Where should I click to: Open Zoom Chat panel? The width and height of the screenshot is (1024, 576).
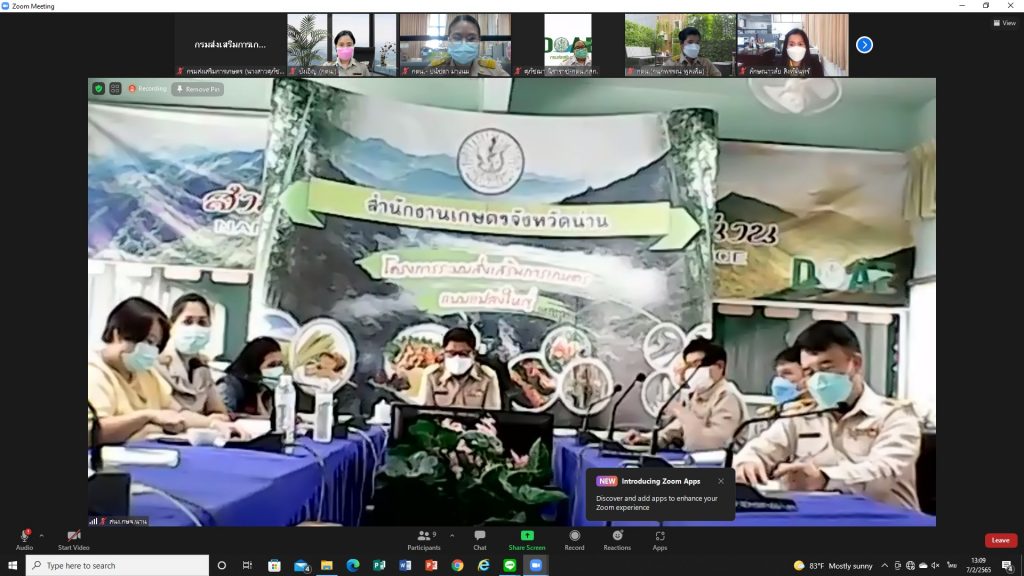tap(479, 539)
